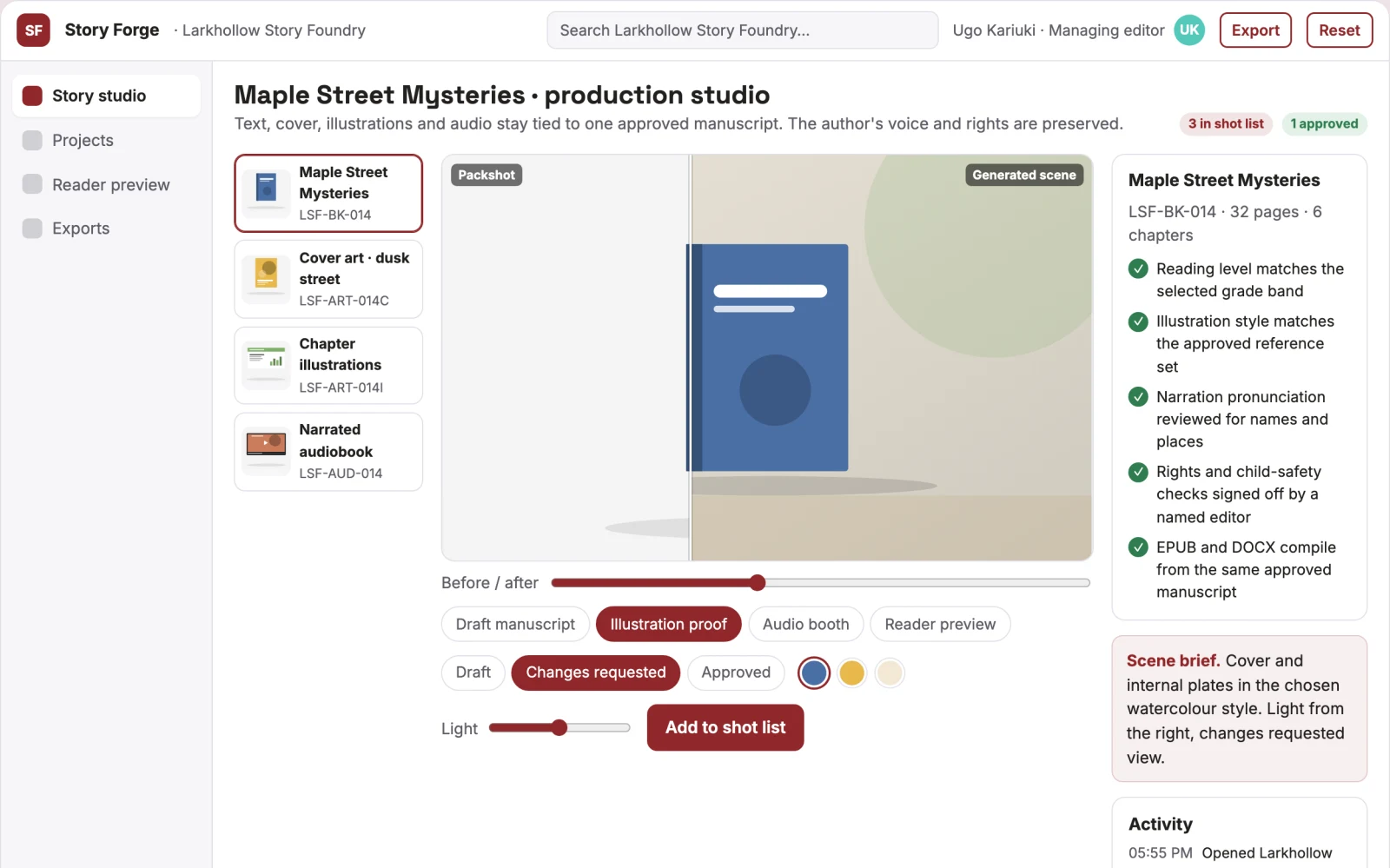
Task: Click the EPUB and DOCX check icon
Action: coord(1138,547)
